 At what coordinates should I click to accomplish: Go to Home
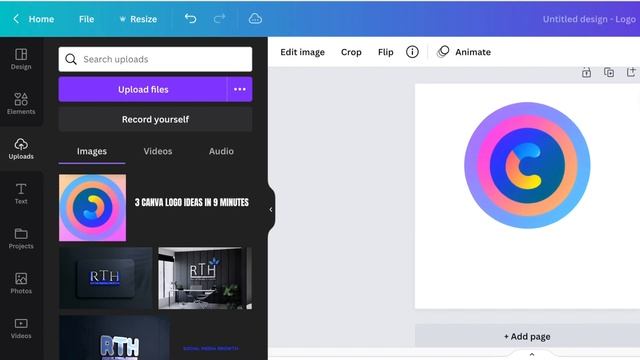pyautogui.click(x=41, y=19)
